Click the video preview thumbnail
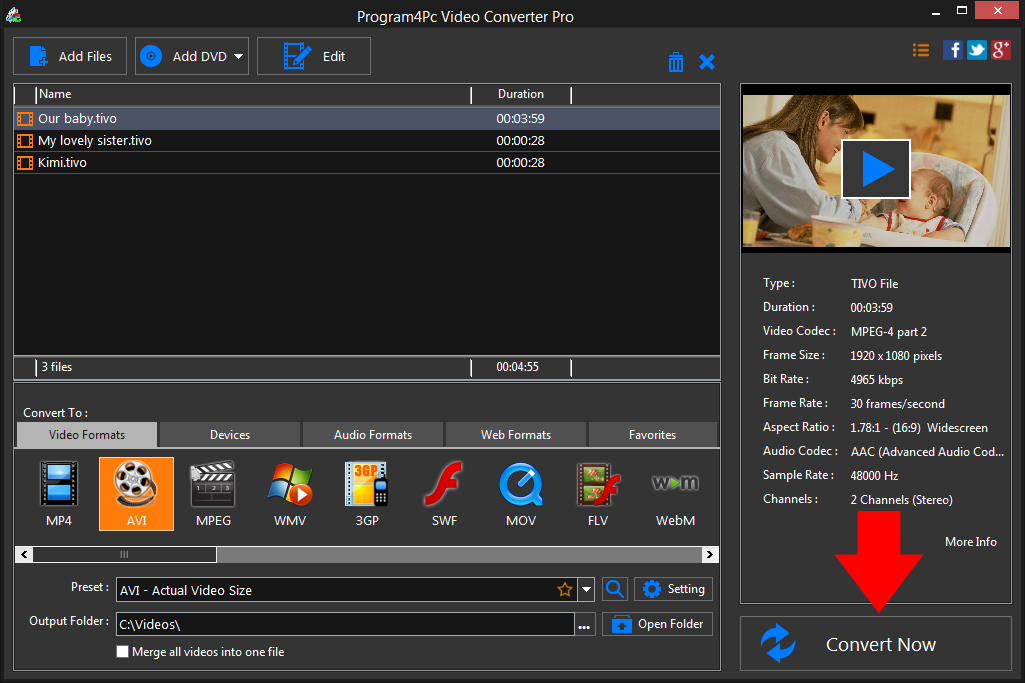This screenshot has height=683, width=1025. pyautogui.click(x=876, y=171)
